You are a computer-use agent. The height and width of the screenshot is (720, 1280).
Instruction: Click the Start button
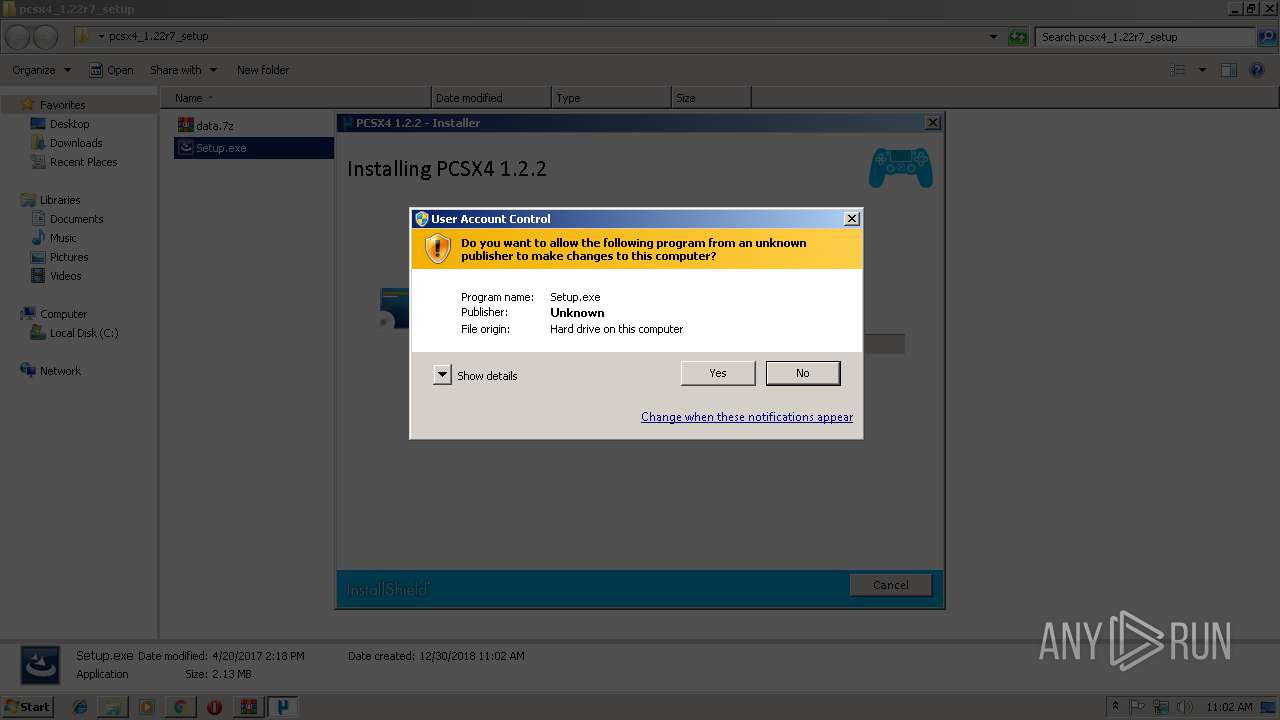pyautogui.click(x=27, y=706)
